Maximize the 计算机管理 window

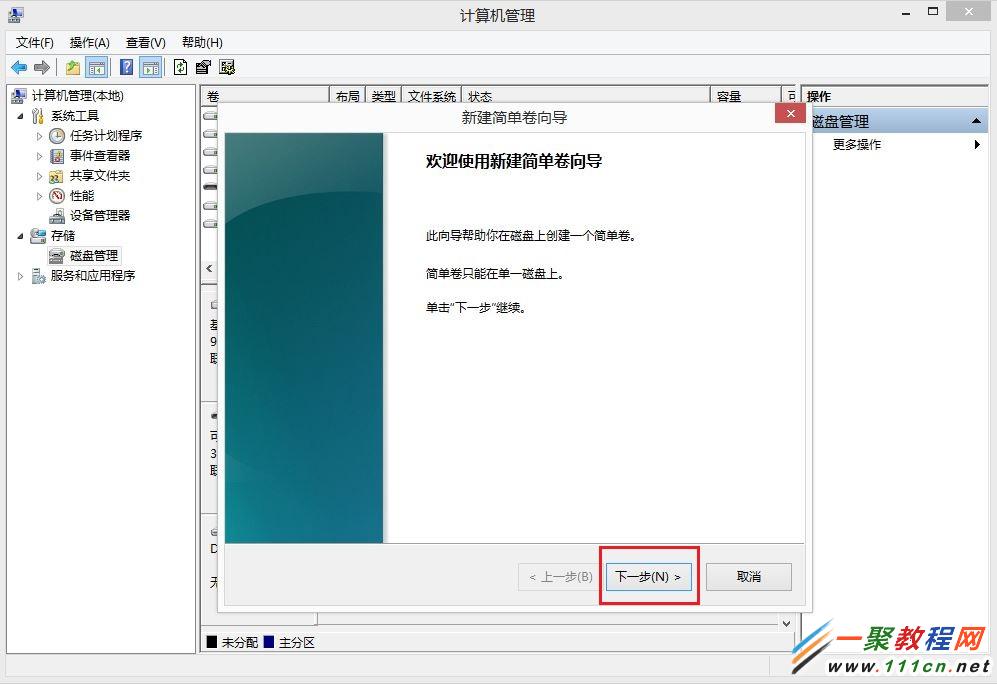pyautogui.click(x=933, y=11)
